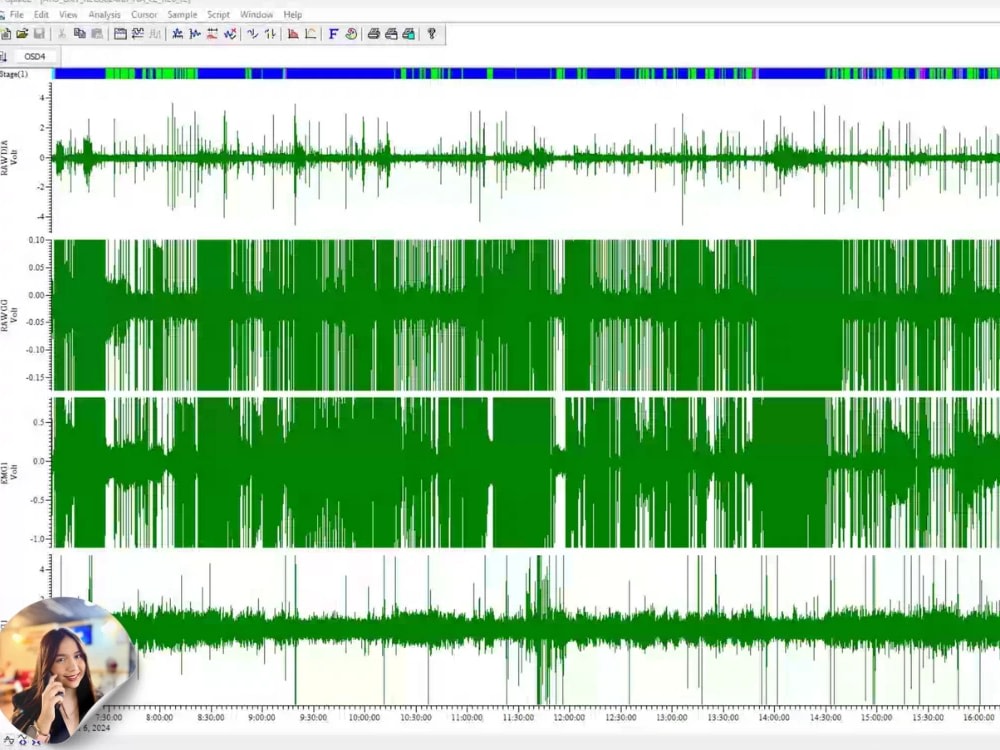Click the Copy icon in toolbar
Viewport: 1000px width, 750px height.
[80, 34]
